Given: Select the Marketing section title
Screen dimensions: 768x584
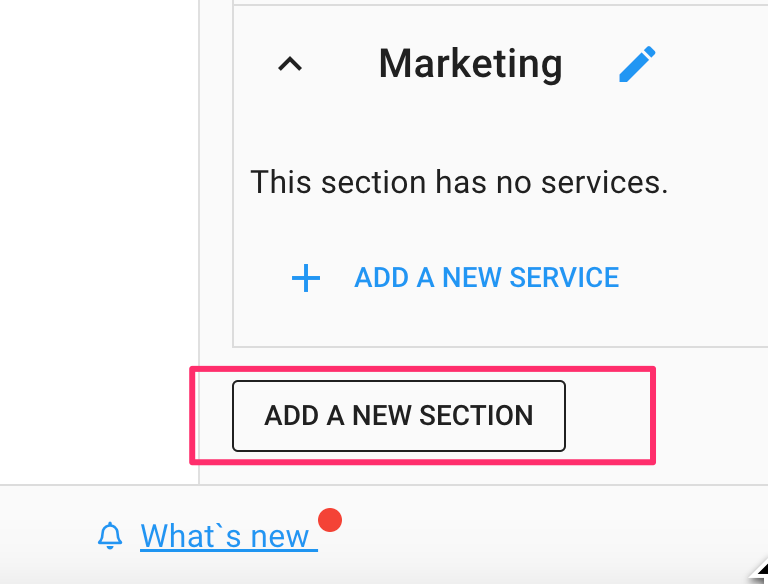Looking at the screenshot, I should (x=470, y=64).
